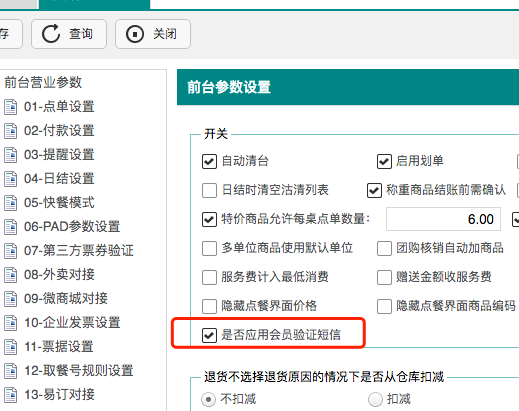519x411 pixels.
Task: Click the 6.00 quantity input field
Action: pyautogui.click(x=443, y=219)
